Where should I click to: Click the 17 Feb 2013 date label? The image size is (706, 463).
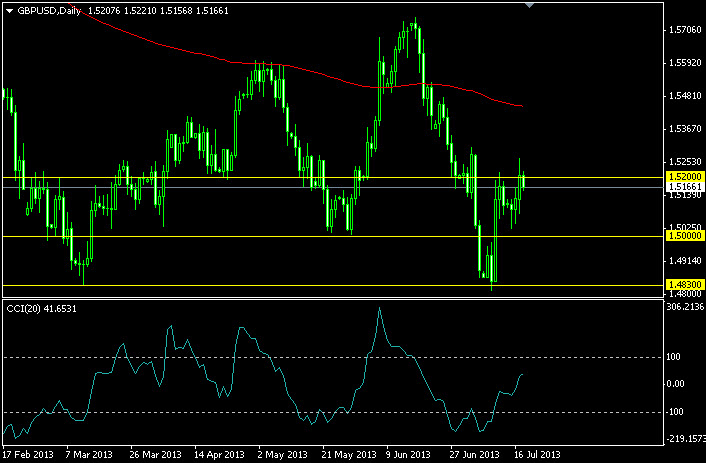click(x=28, y=454)
